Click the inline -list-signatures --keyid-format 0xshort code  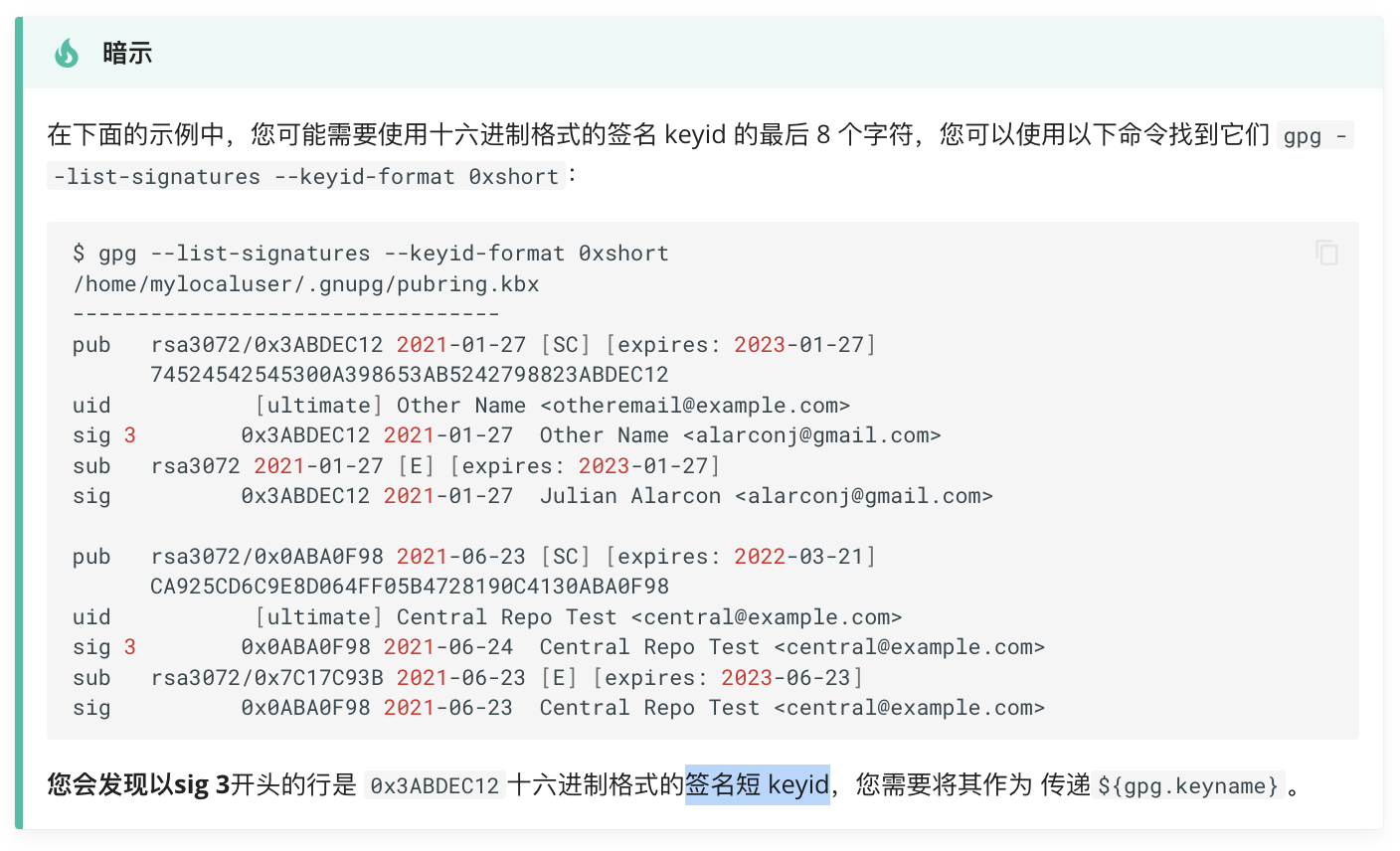306,177
